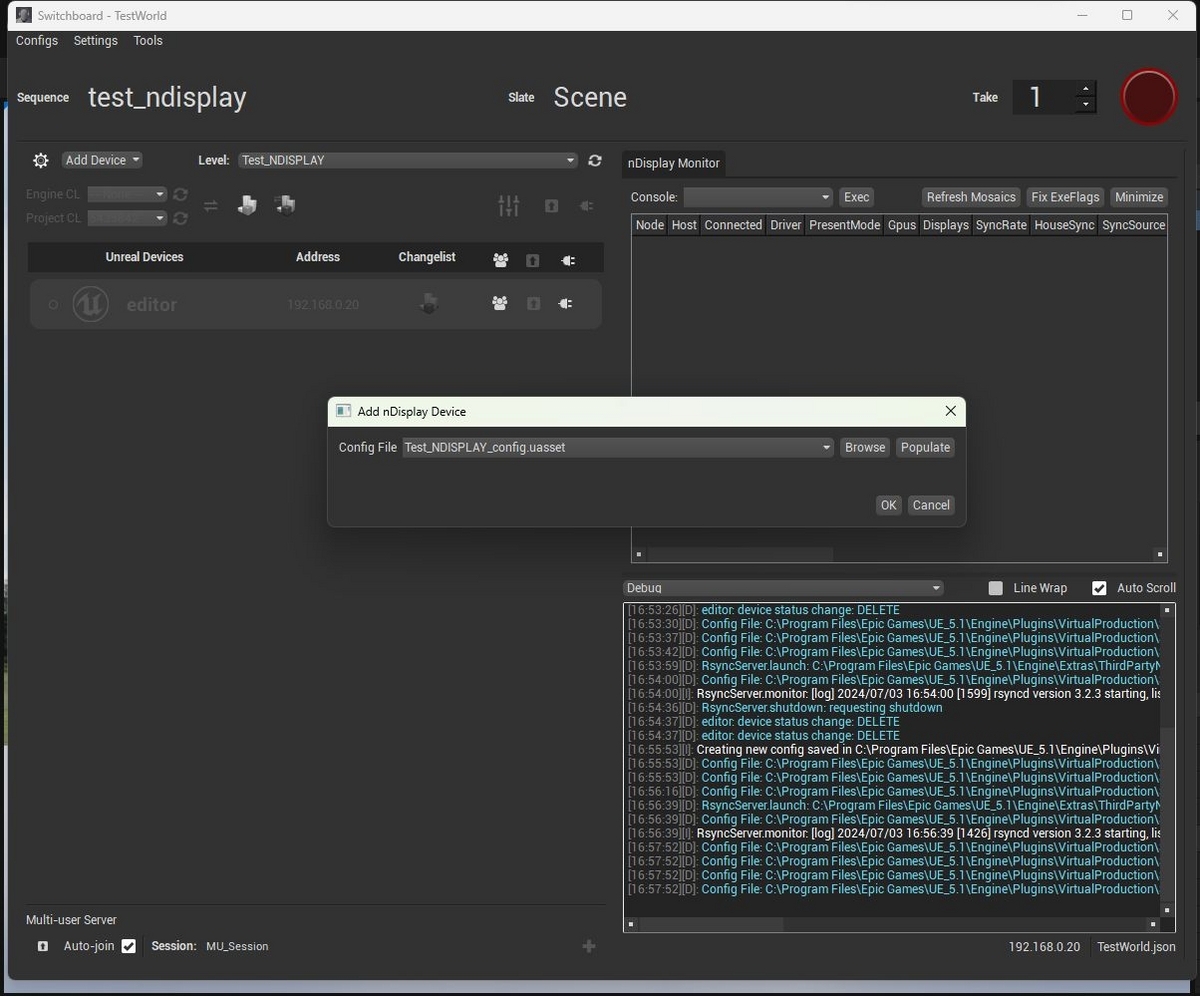Click the Exec button
This screenshot has height=996, width=1200.
(857, 197)
